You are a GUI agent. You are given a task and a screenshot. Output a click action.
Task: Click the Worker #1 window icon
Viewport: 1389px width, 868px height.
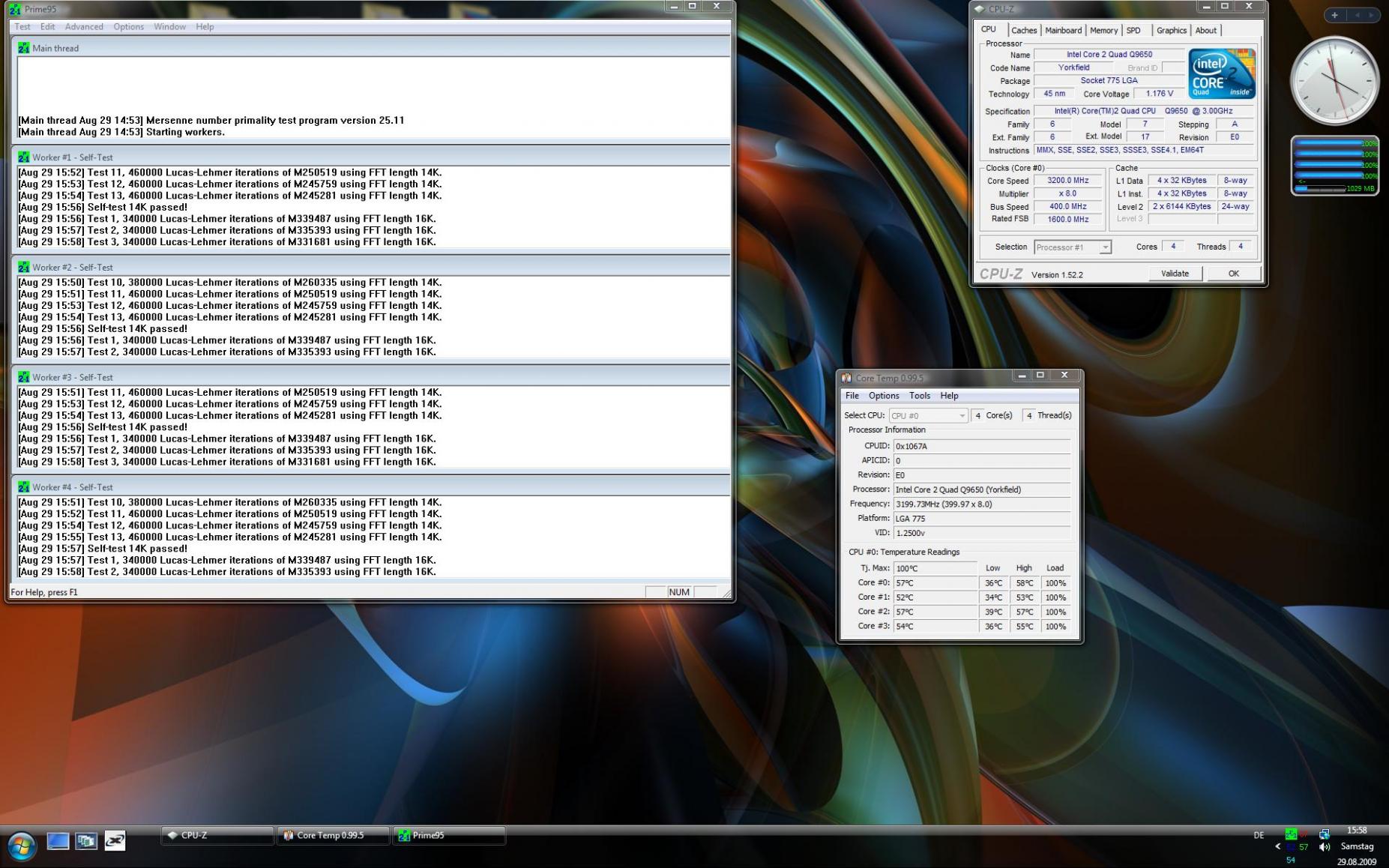24,157
